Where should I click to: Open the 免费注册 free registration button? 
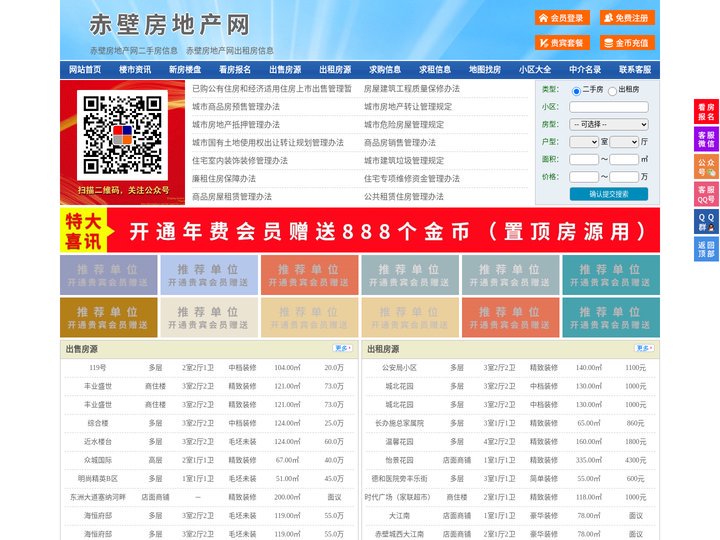[627, 18]
